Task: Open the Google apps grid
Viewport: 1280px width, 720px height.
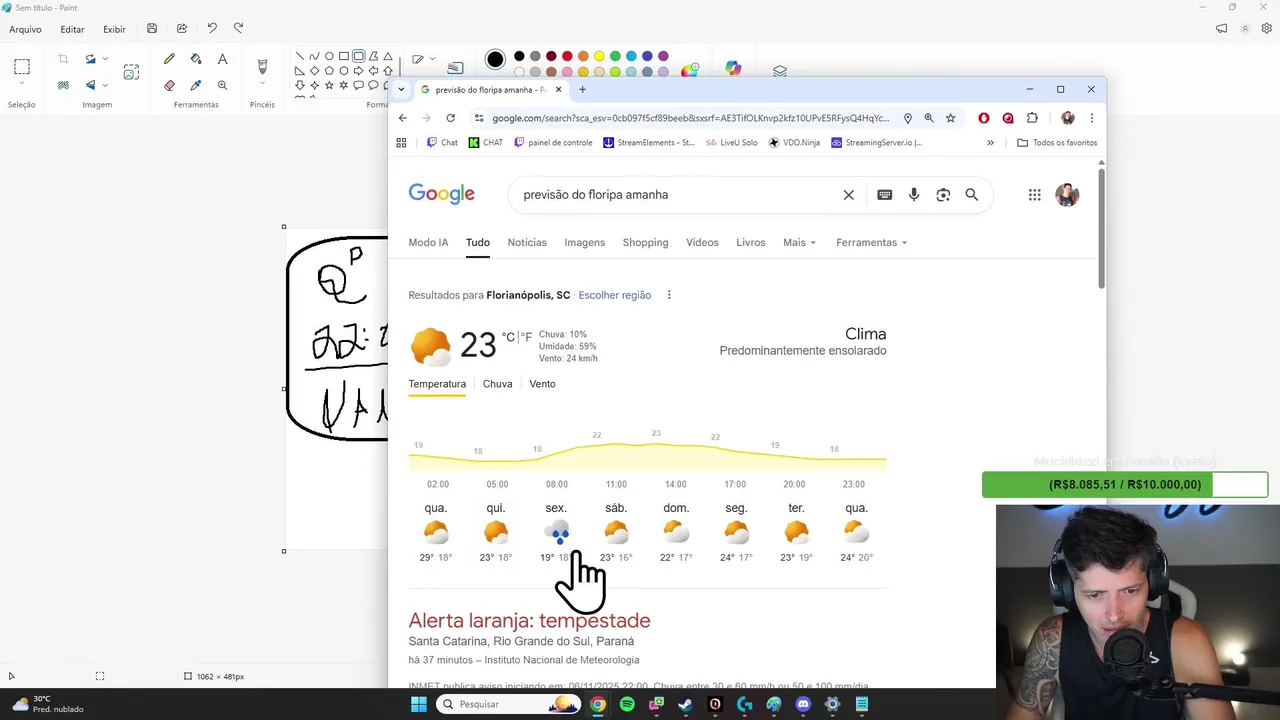Action: click(x=1035, y=195)
